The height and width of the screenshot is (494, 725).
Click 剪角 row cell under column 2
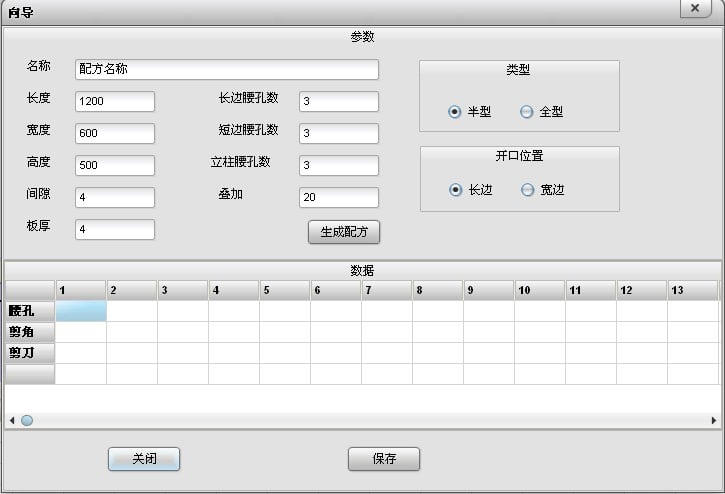[x=132, y=332]
